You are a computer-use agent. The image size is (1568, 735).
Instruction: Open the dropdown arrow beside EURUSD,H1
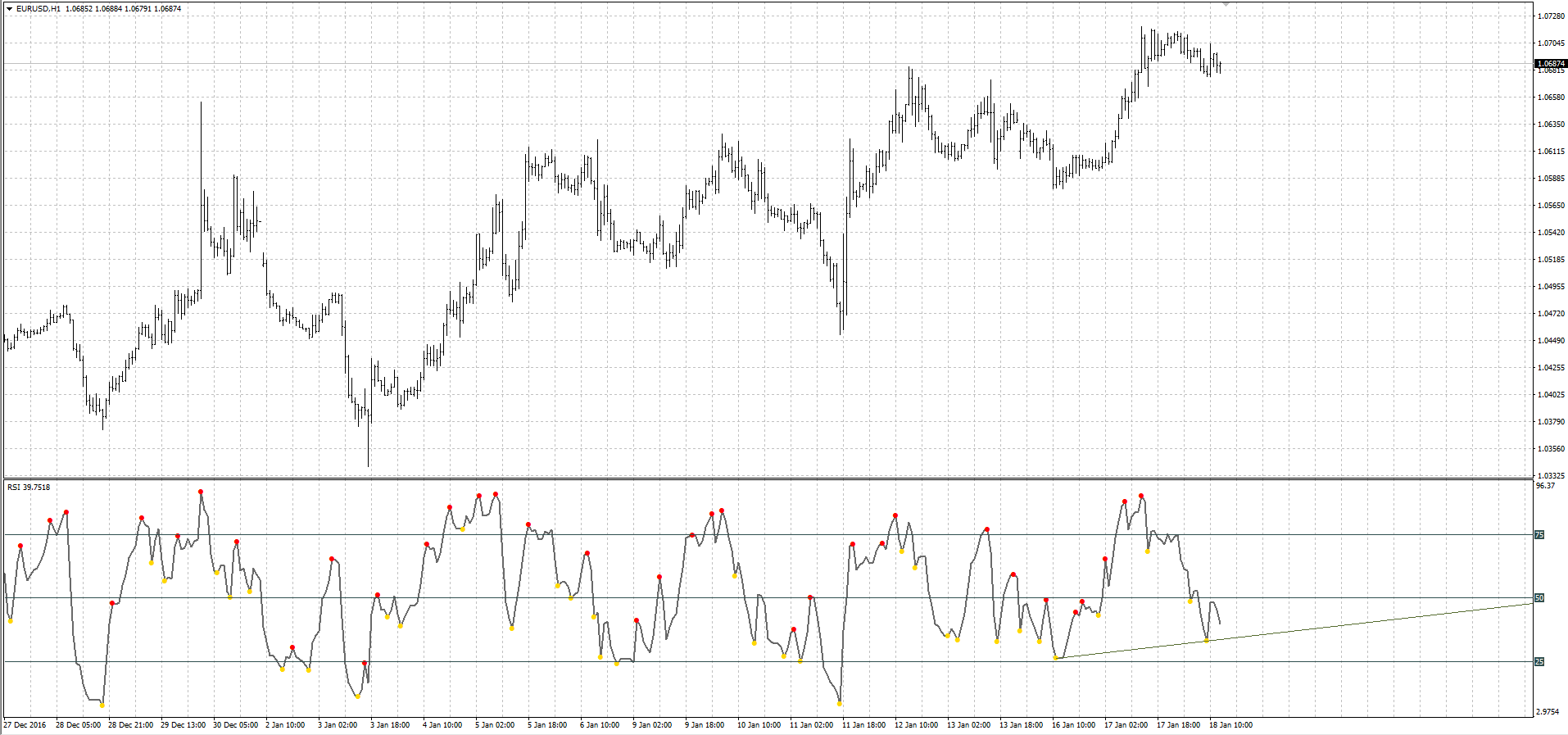[9, 9]
